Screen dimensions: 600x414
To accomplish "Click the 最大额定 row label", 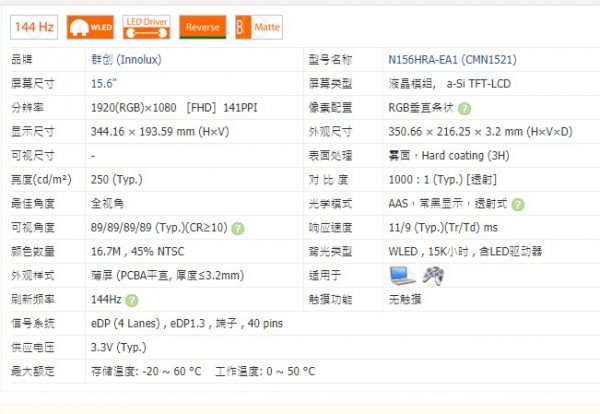I will point(33,371).
